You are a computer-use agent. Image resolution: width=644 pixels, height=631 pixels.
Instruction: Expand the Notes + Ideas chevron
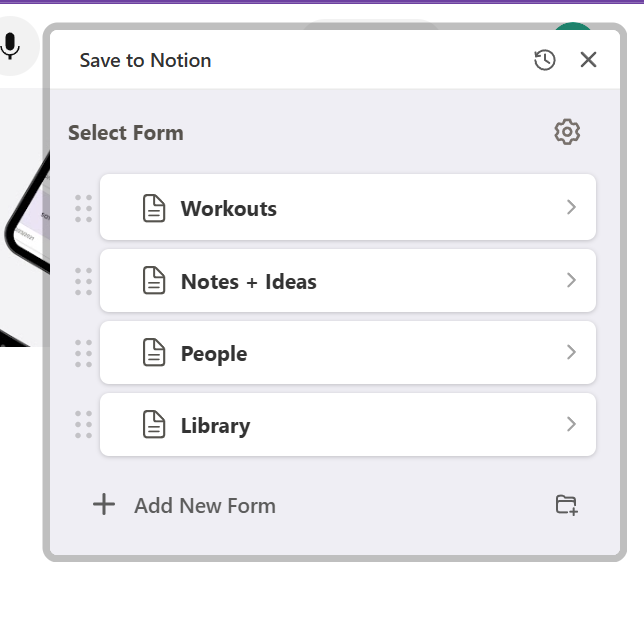point(571,280)
